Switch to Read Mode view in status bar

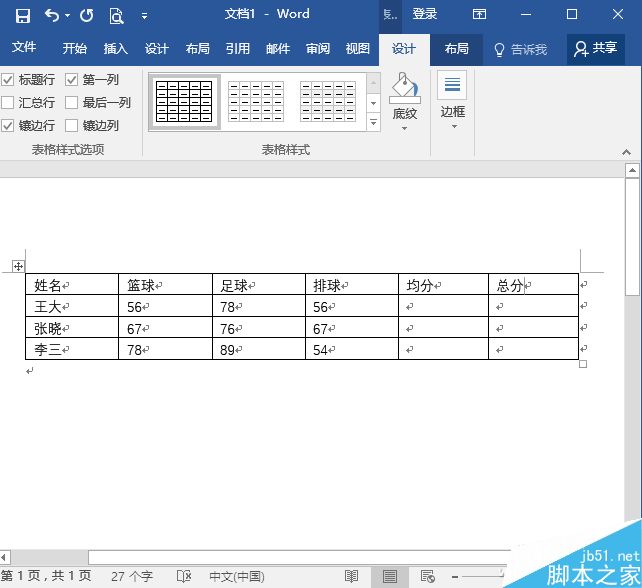click(351, 576)
